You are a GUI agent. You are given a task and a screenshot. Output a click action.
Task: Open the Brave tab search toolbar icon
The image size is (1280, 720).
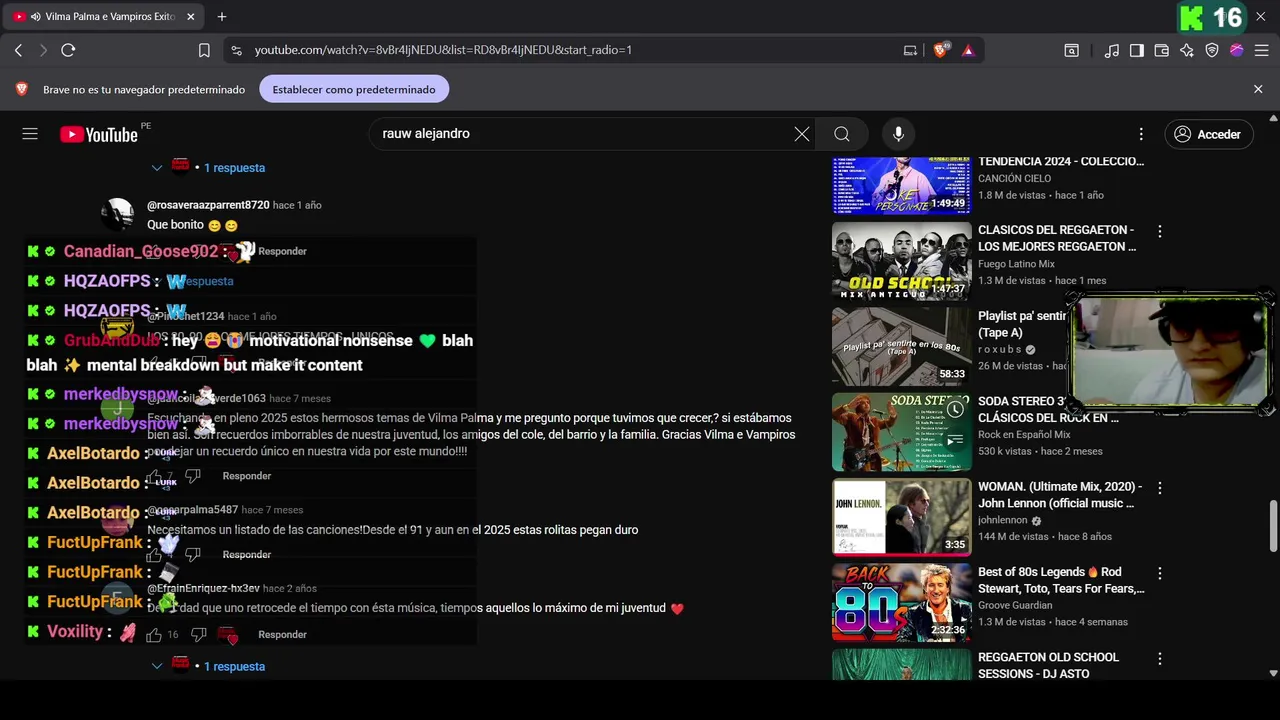point(1071,50)
